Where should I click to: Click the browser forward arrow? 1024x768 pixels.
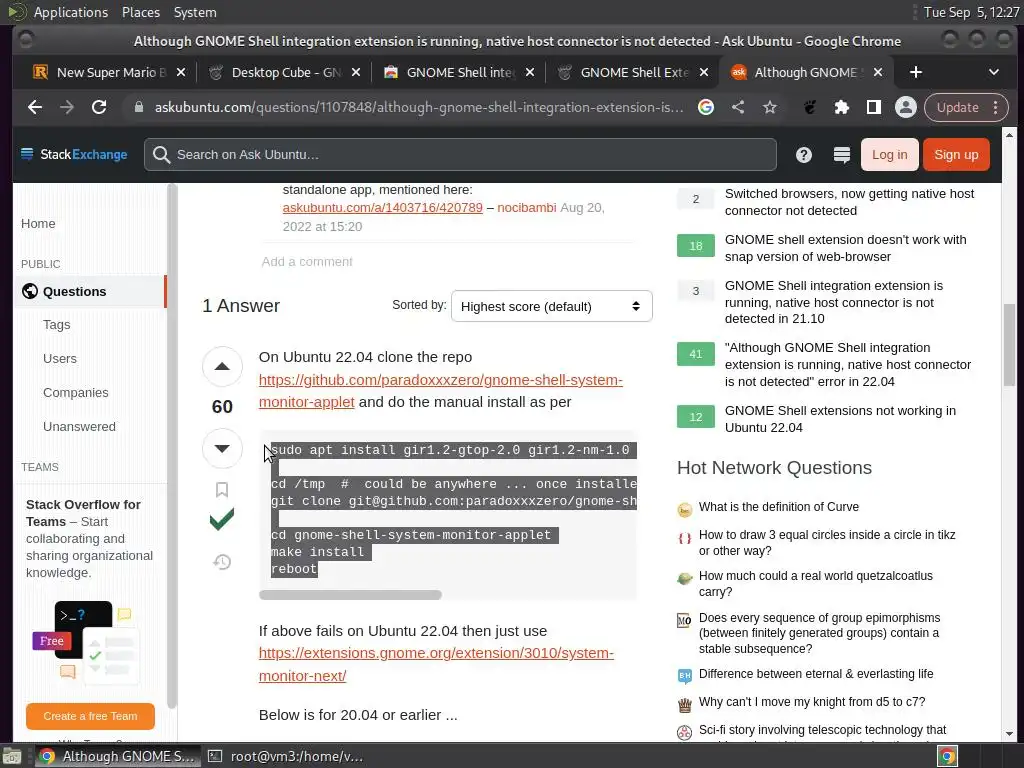coord(67,107)
